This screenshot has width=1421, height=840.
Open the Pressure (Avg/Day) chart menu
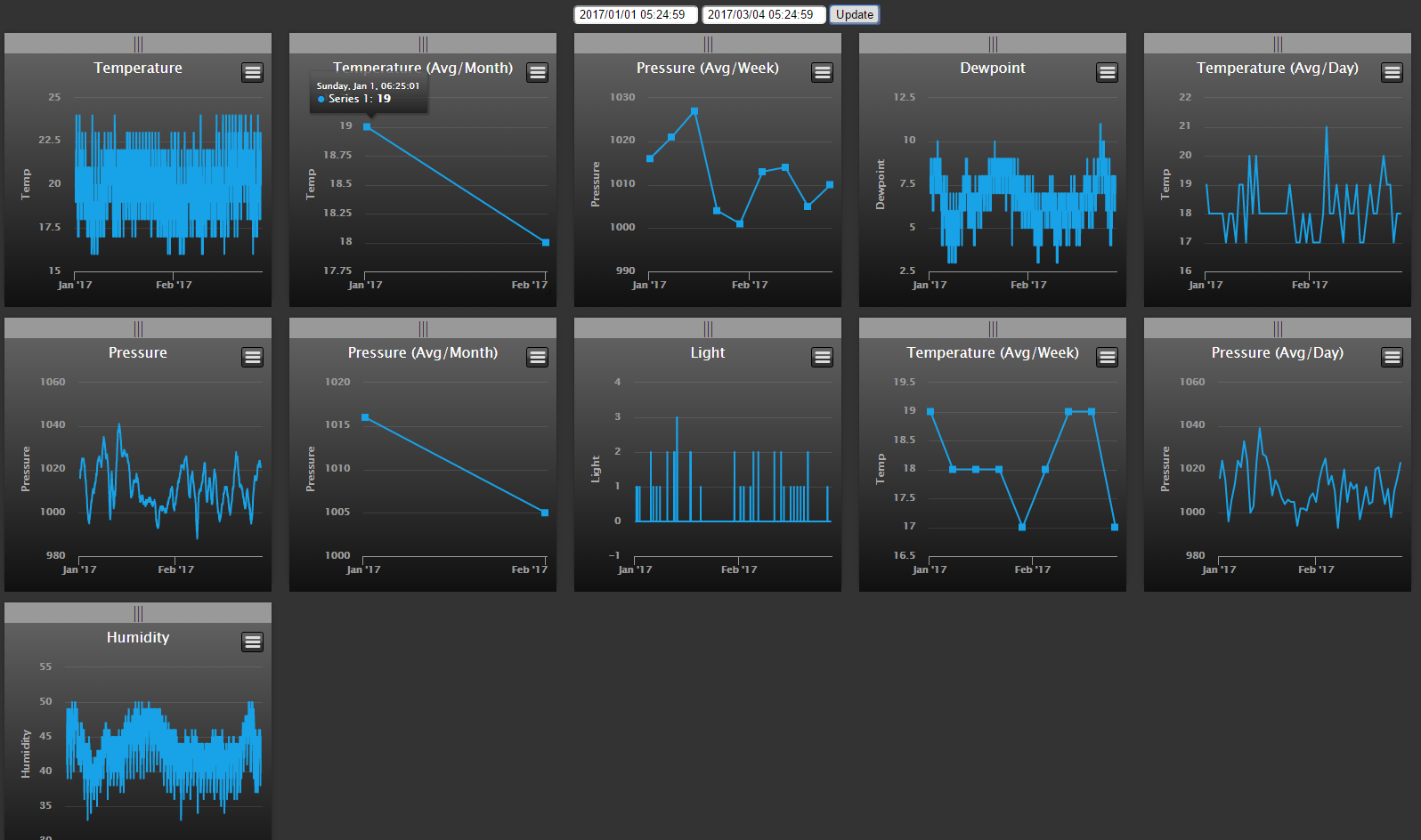tap(1393, 357)
